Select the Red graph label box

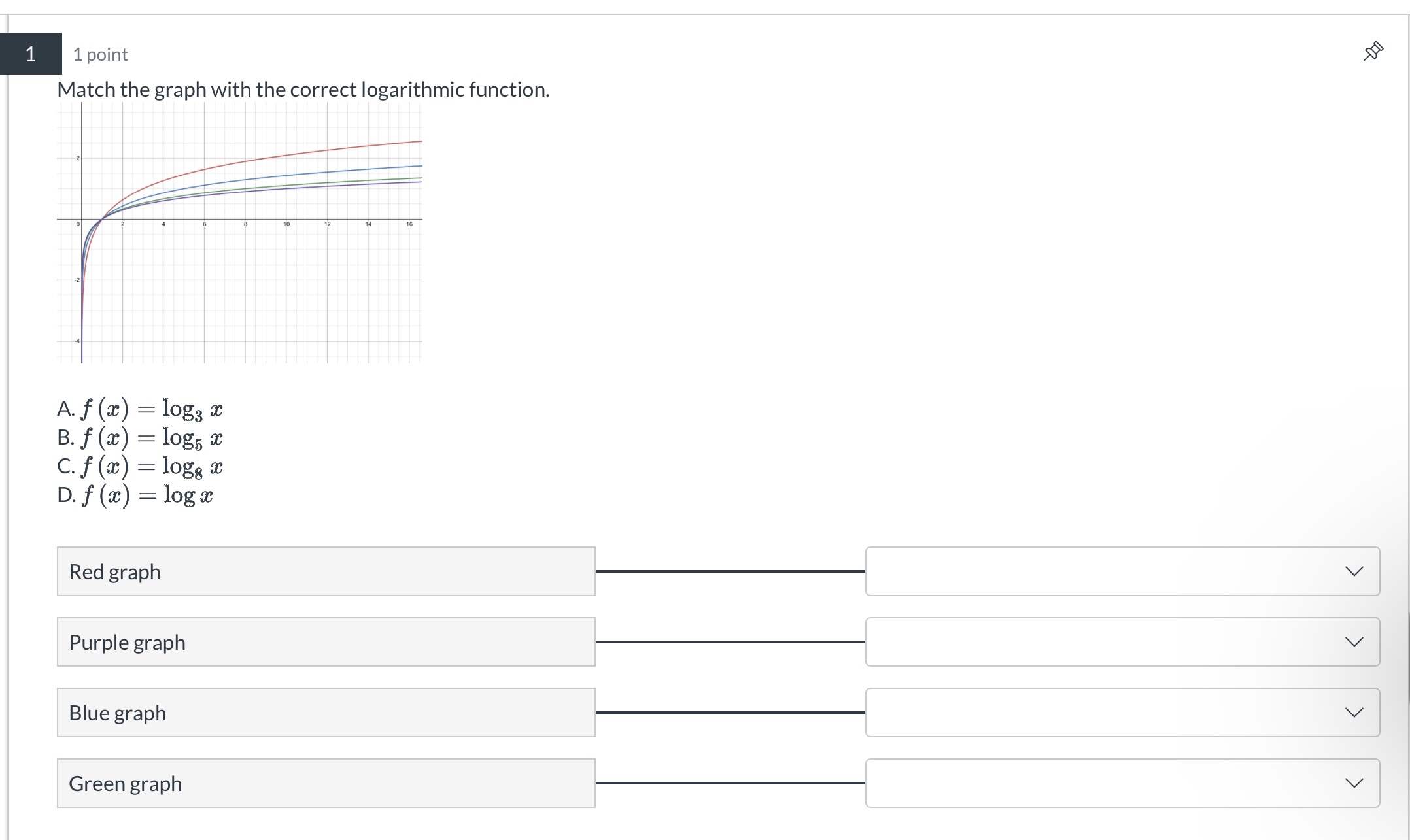tap(326, 571)
